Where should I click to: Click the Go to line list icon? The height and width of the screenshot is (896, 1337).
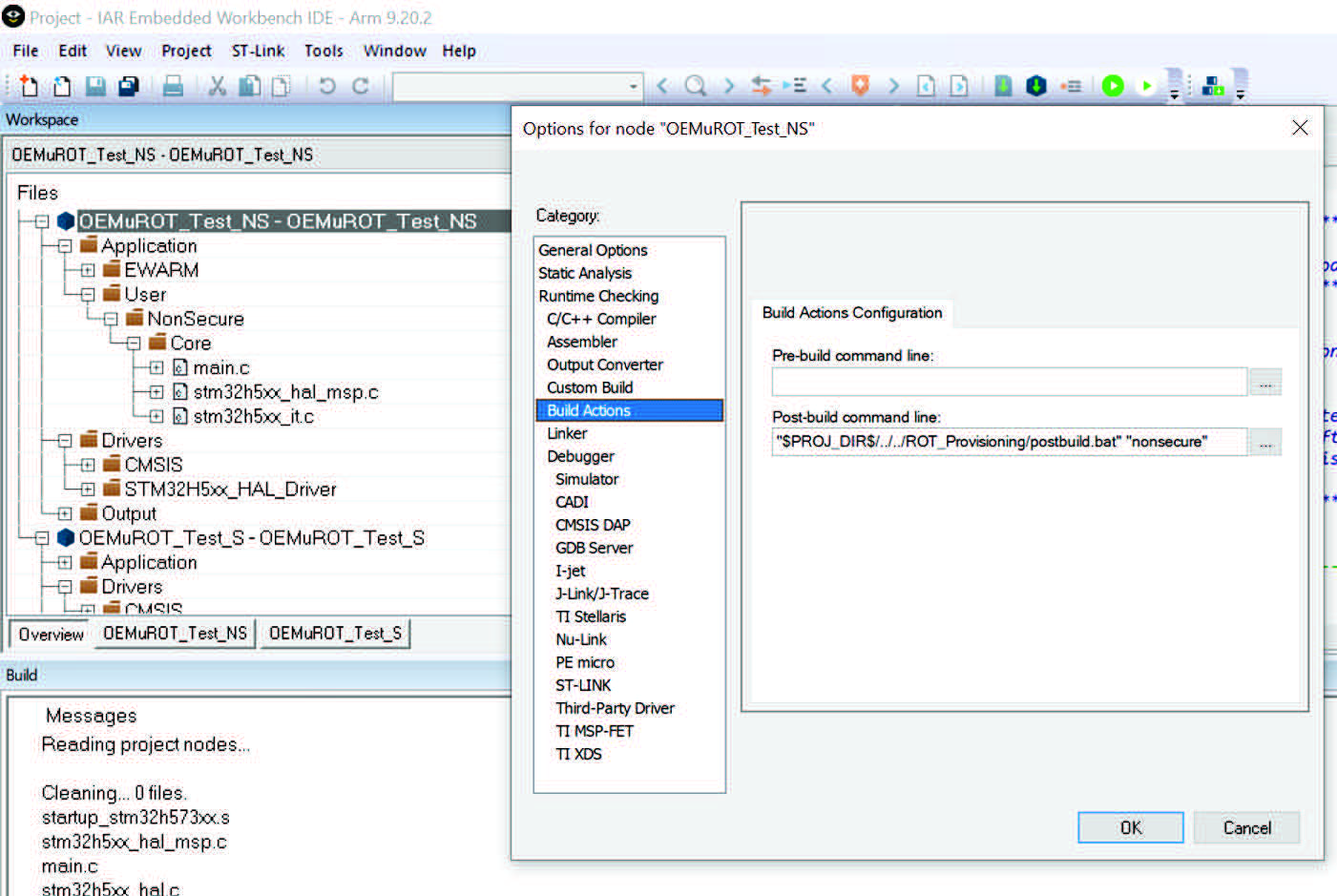click(794, 86)
